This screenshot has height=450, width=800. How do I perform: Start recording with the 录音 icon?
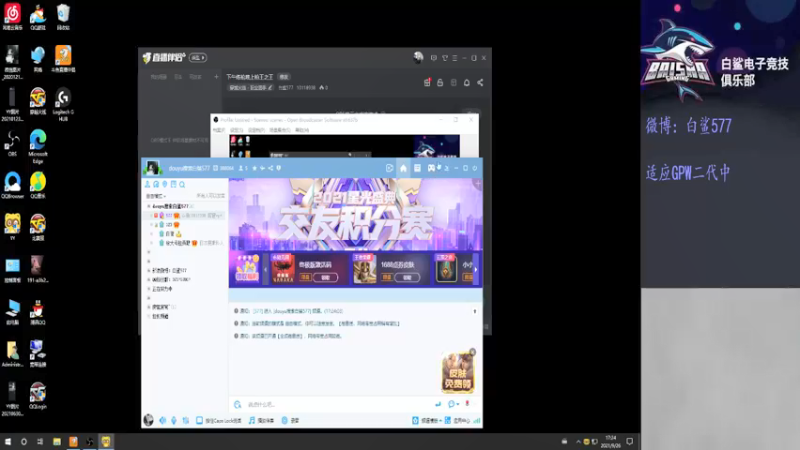[x=285, y=420]
